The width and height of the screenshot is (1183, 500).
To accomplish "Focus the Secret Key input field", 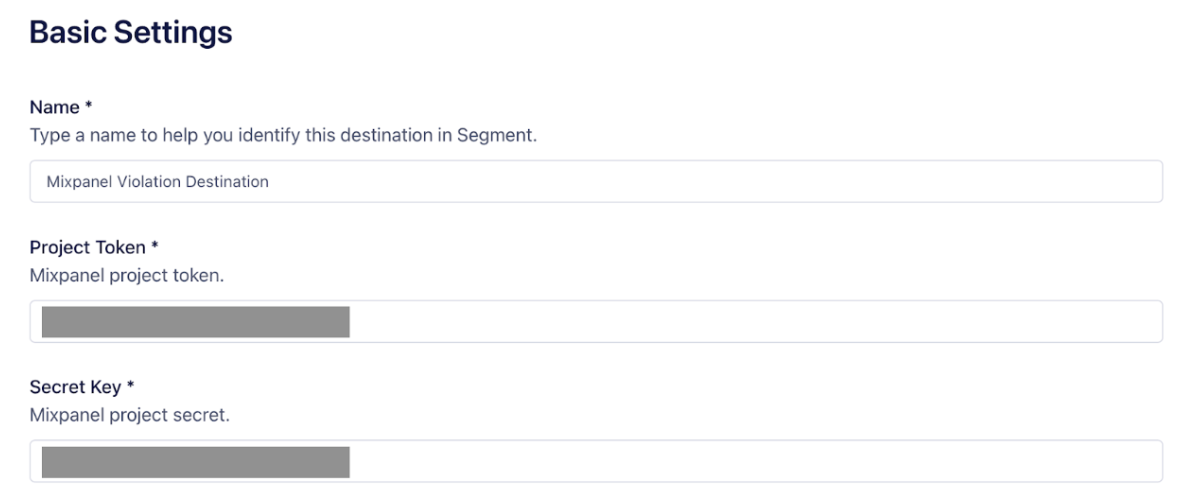I will (x=750, y=462).
